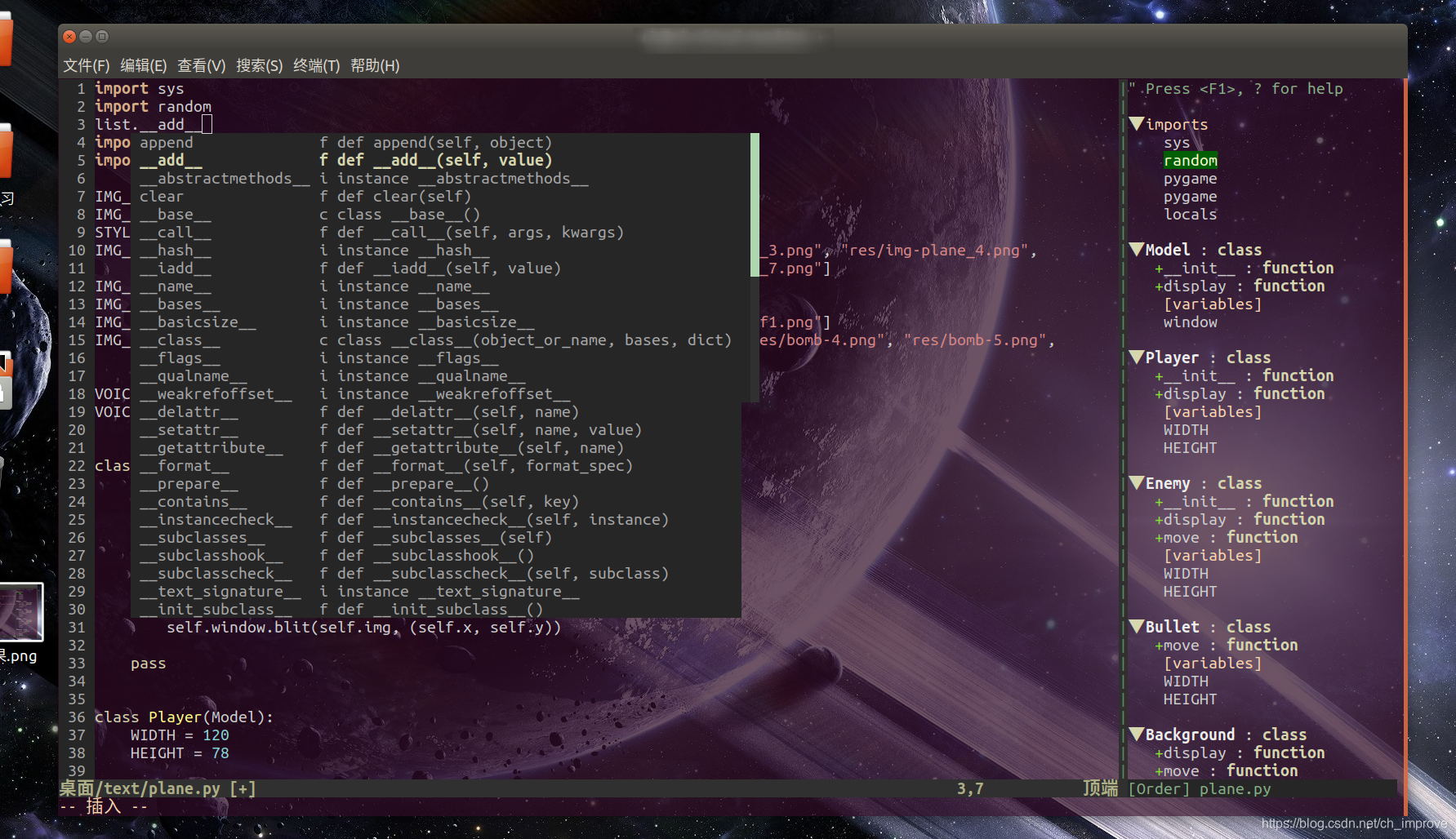Screen dimensions: 1456x839
Task: Collapse the imports section in tagbar
Action: (x=1136, y=124)
